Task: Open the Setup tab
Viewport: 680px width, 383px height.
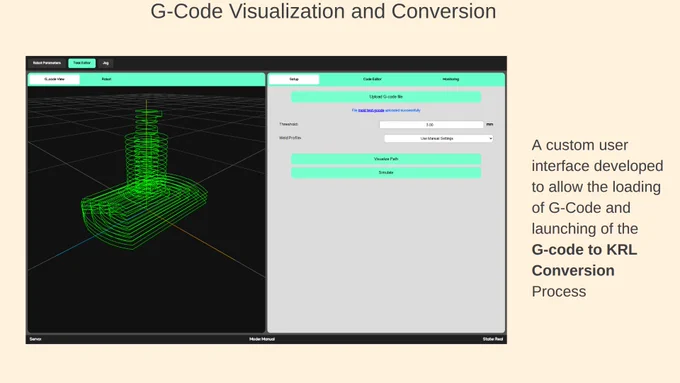Action: 294,79
